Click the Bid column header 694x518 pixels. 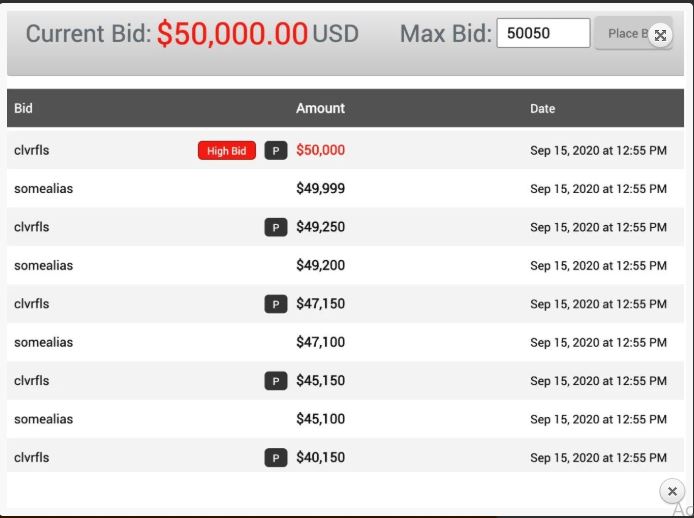23,108
